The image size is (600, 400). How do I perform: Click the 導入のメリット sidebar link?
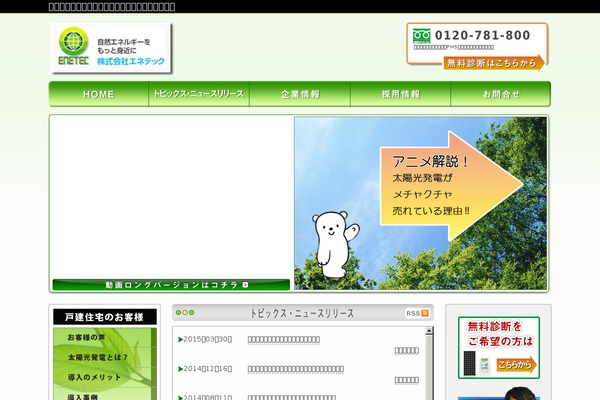point(94,377)
